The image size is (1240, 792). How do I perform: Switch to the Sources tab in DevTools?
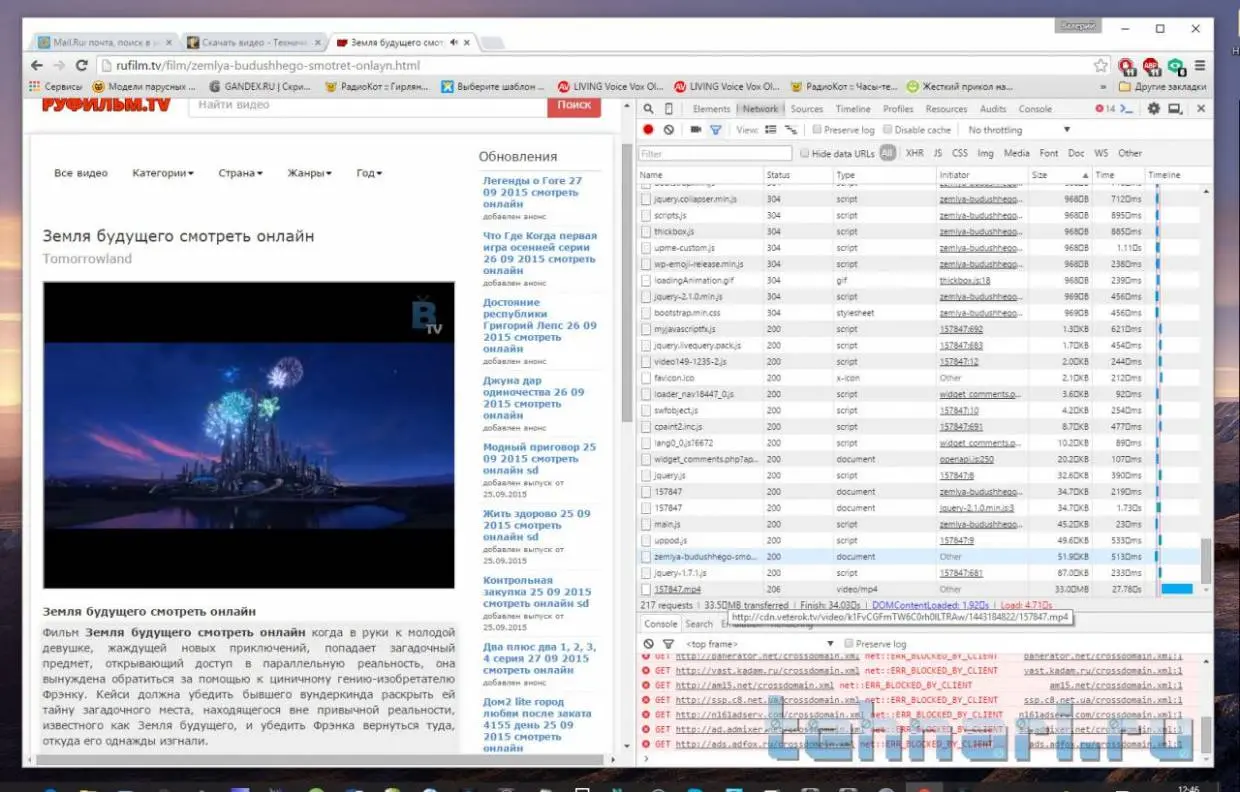806,109
